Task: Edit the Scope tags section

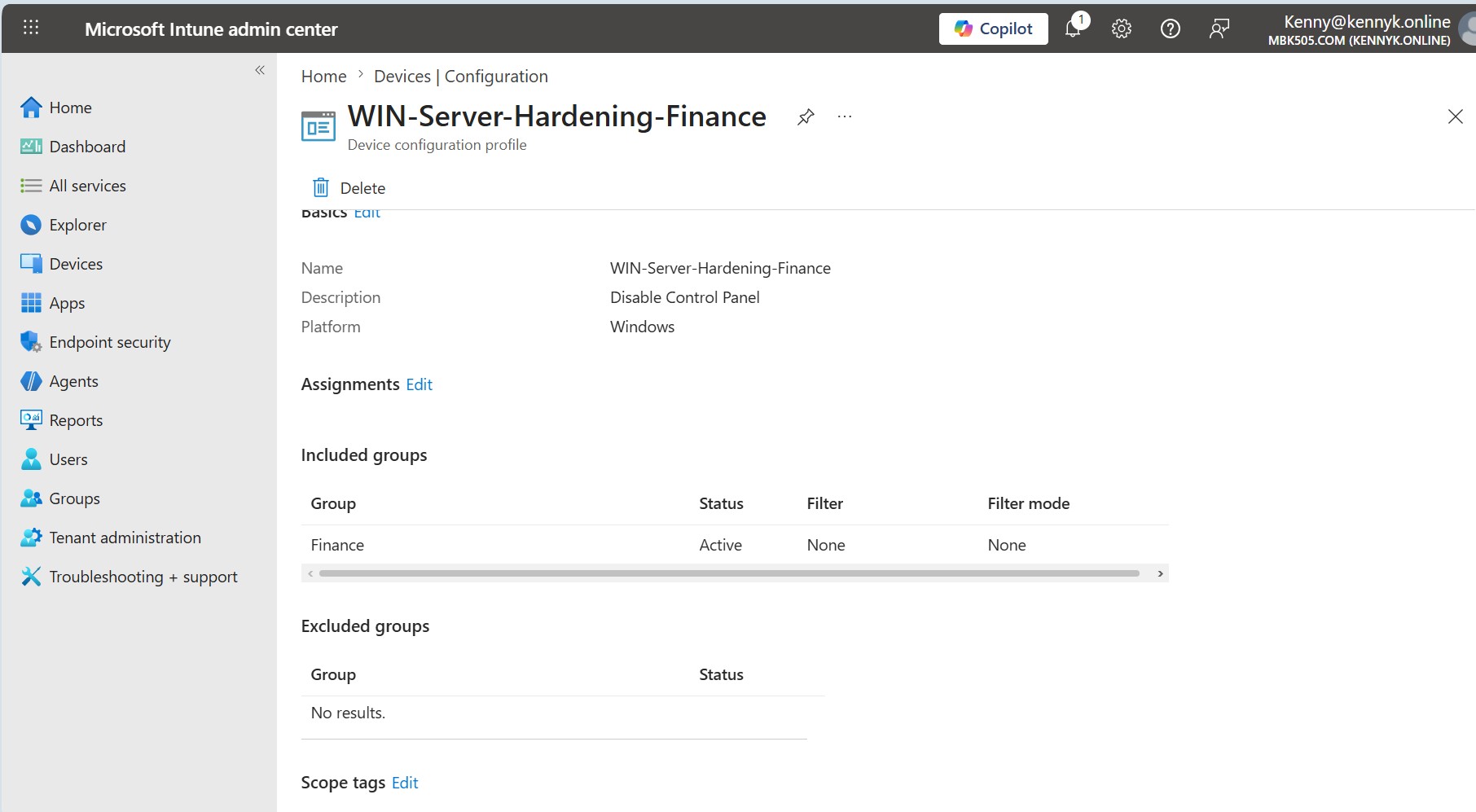Action: (405, 783)
